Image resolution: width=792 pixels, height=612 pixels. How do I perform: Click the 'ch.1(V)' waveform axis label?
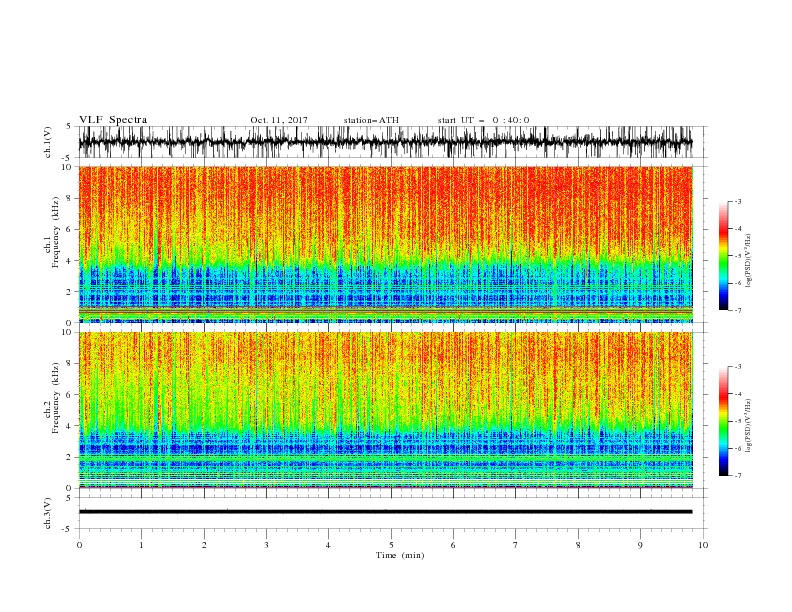[x=48, y=142]
